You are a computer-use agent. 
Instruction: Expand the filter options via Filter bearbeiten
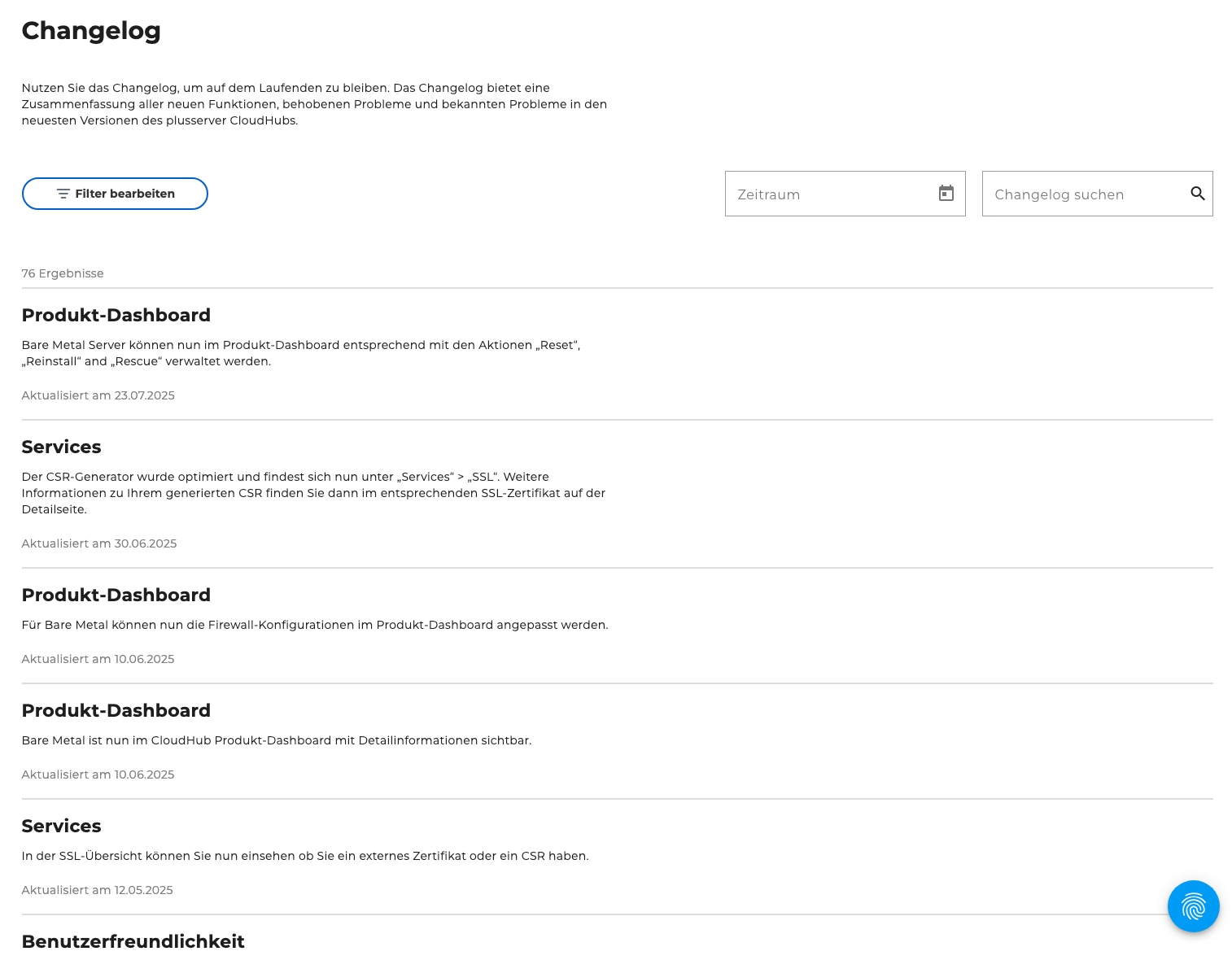click(114, 194)
